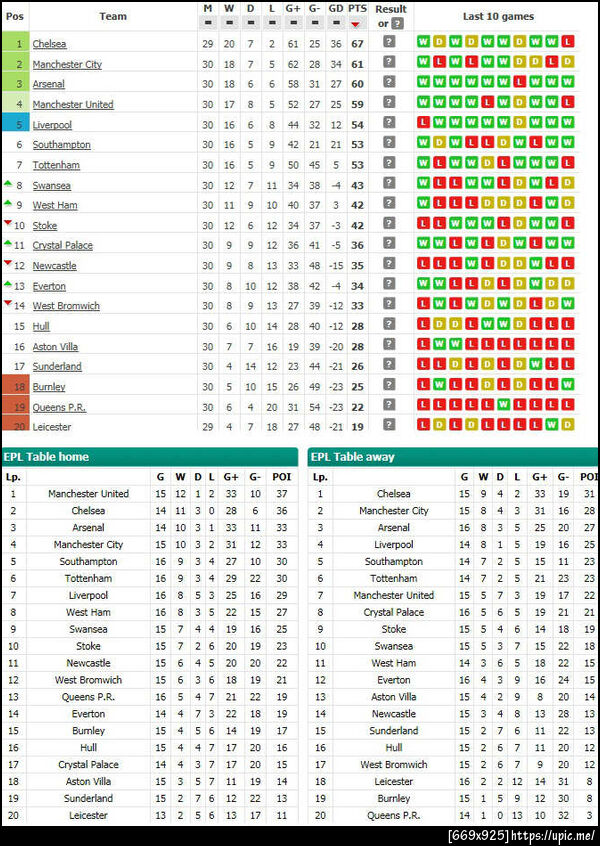Open the Southampton team link
The height and width of the screenshot is (846, 600).
(61, 144)
